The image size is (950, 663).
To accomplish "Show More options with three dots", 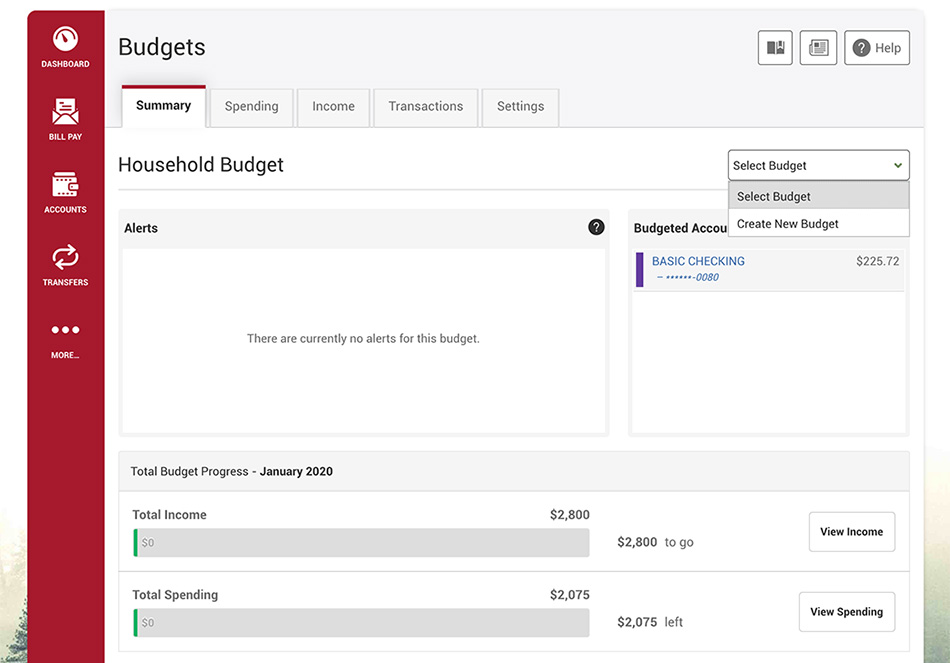I will (x=65, y=330).
